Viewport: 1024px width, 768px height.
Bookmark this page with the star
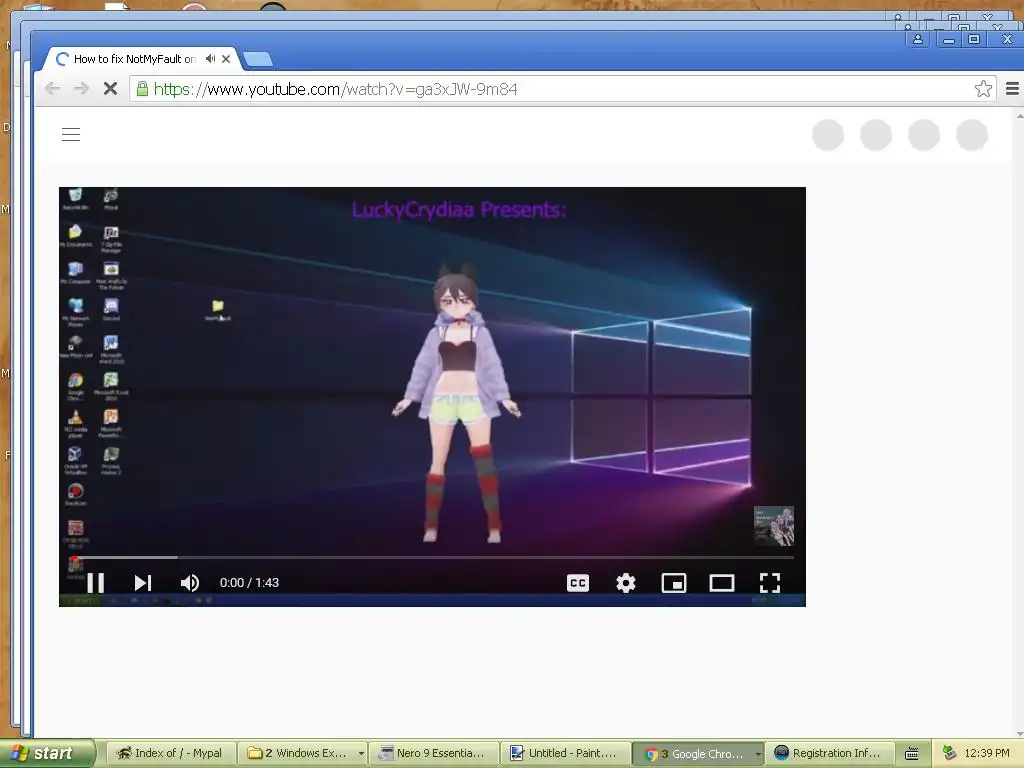[983, 89]
